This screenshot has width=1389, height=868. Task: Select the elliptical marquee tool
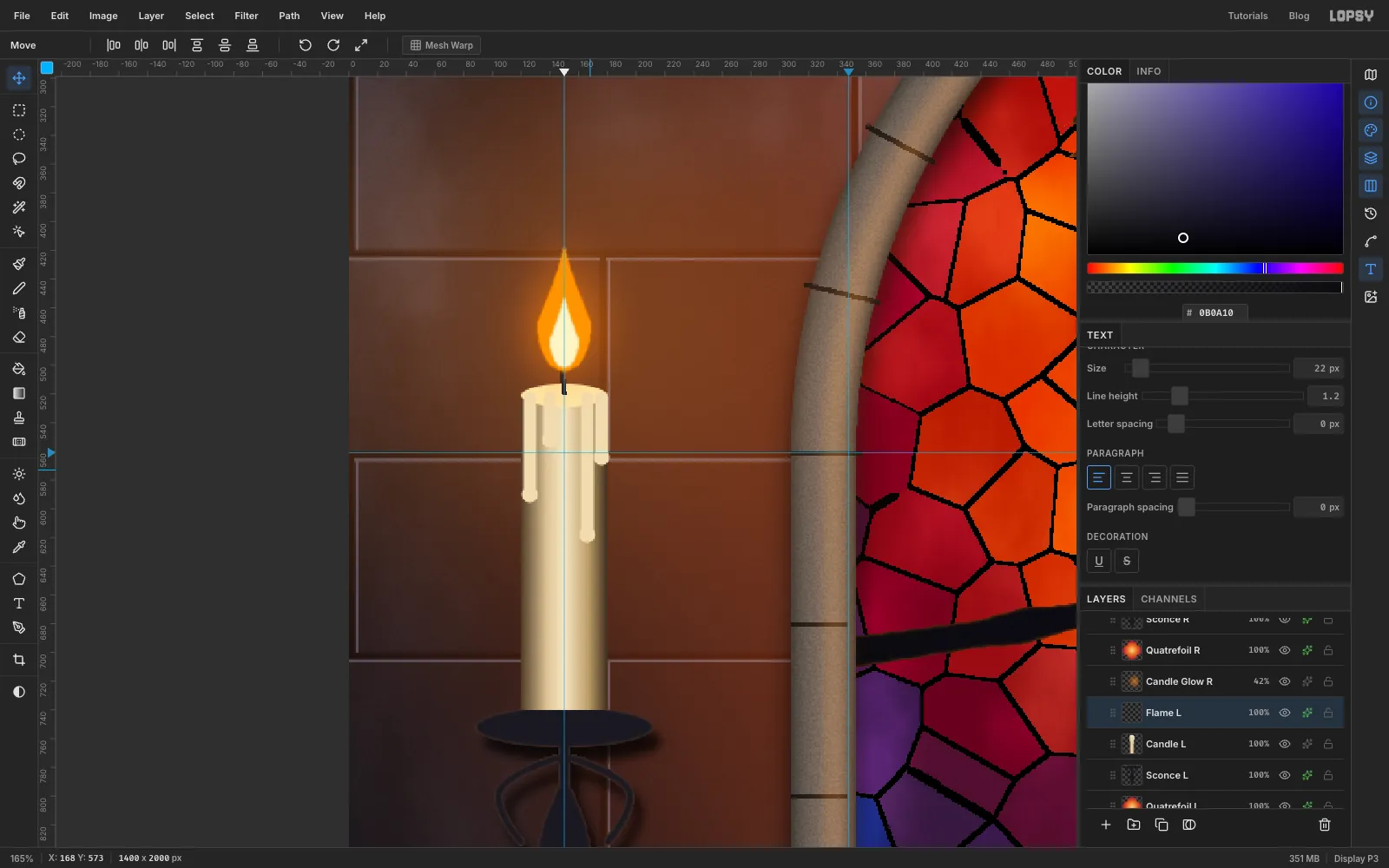point(19,135)
